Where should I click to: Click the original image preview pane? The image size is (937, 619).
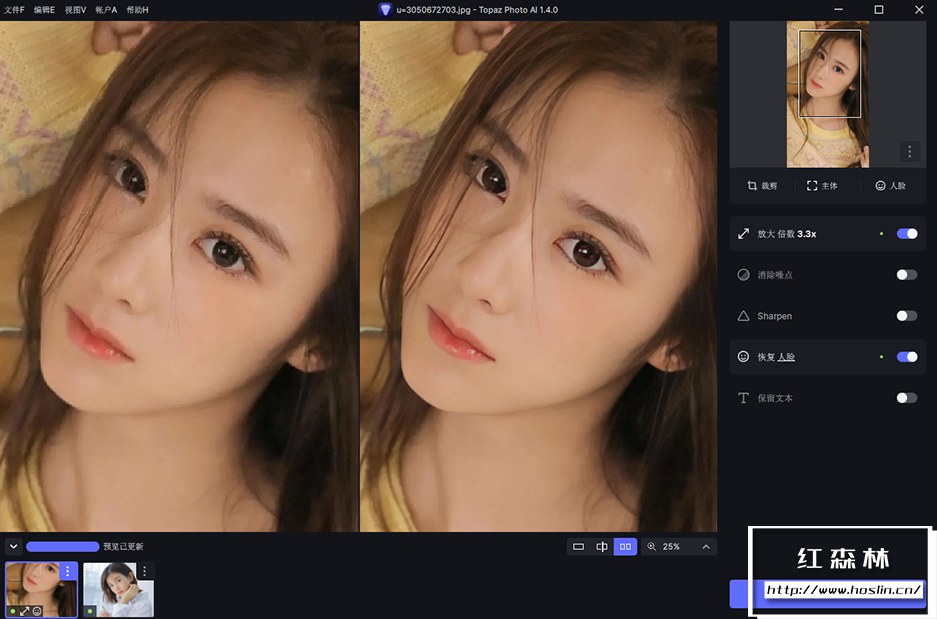tap(179, 277)
